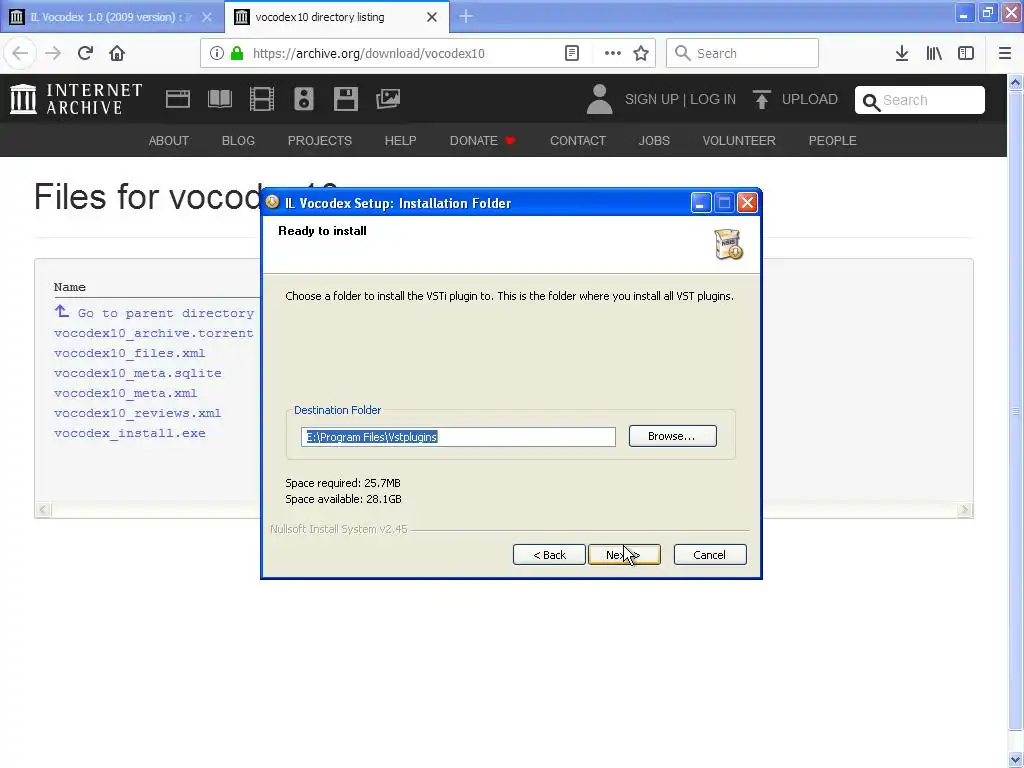Image resolution: width=1024 pixels, height=768 pixels.
Task: Open the ABOUT menu item
Action: pyautogui.click(x=168, y=140)
